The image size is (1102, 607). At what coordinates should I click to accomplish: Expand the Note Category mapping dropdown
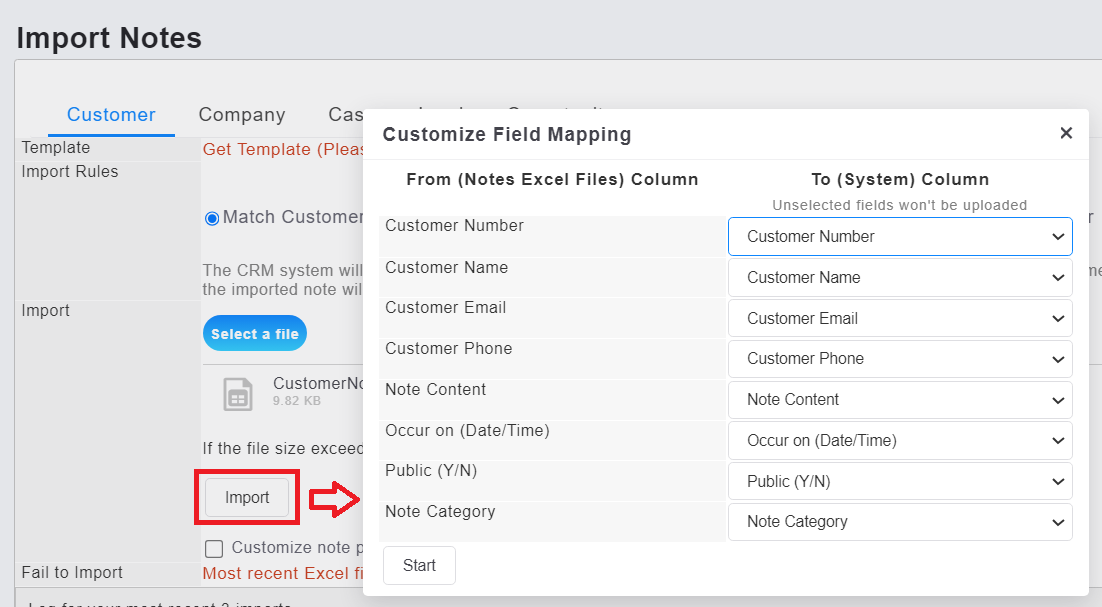click(x=899, y=522)
